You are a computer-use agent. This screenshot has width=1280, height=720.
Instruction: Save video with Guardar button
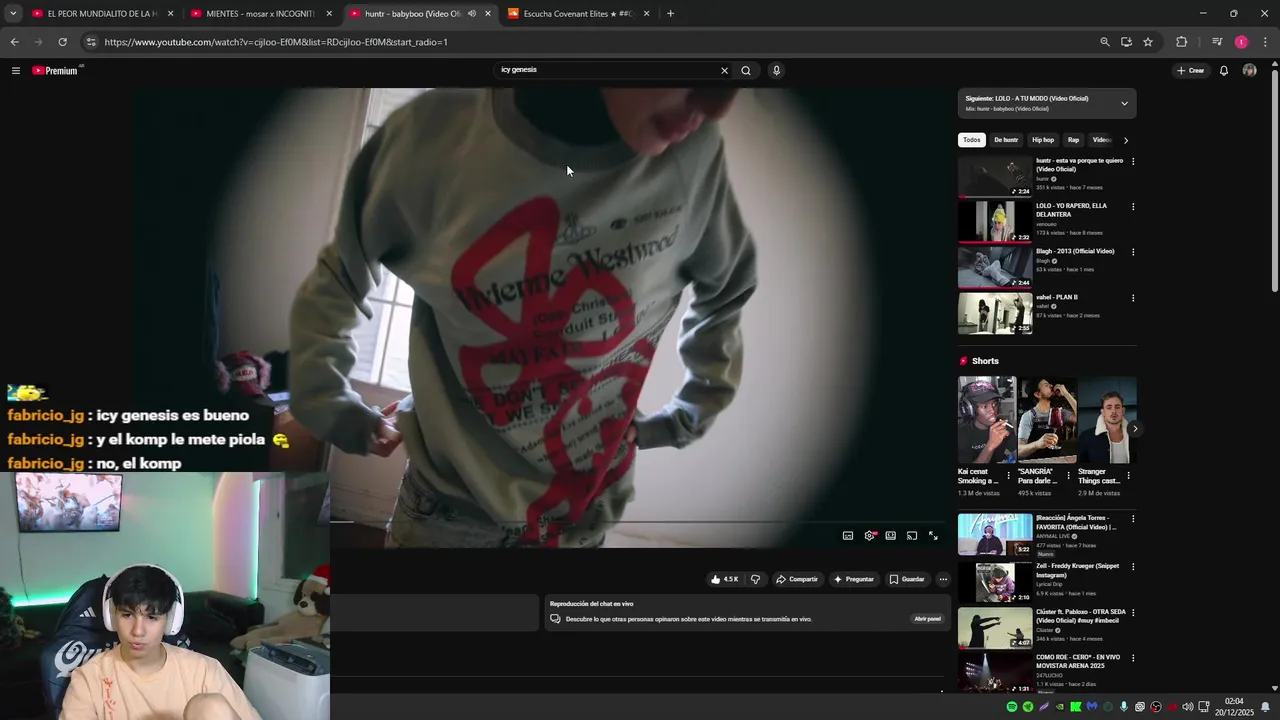[907, 579]
